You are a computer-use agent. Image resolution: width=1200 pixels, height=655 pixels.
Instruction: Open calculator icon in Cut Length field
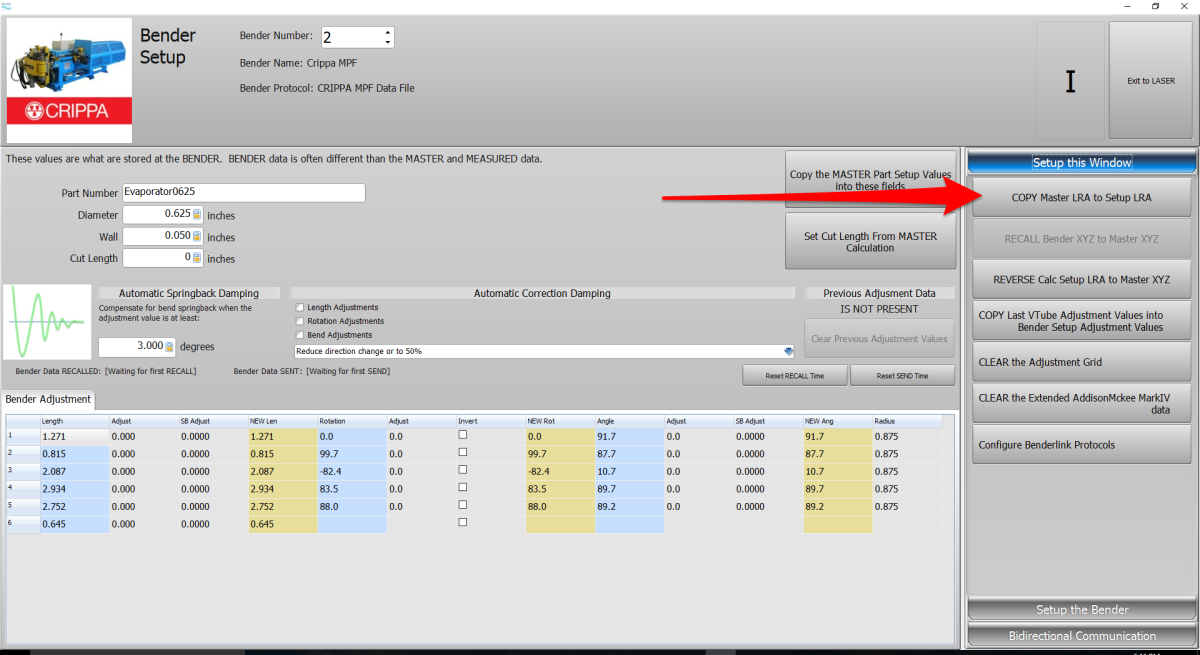click(197, 258)
